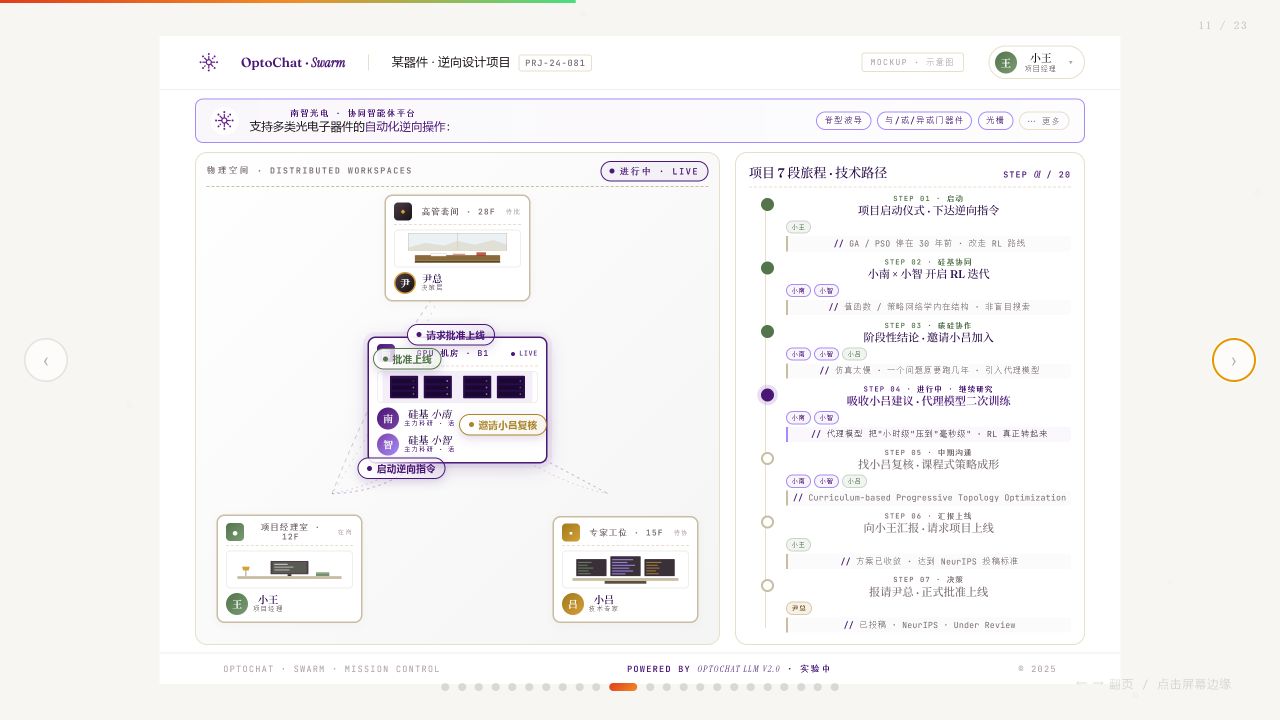Go to the previous slide with the left arrow
The width and height of the screenshot is (1280, 720).
46,360
